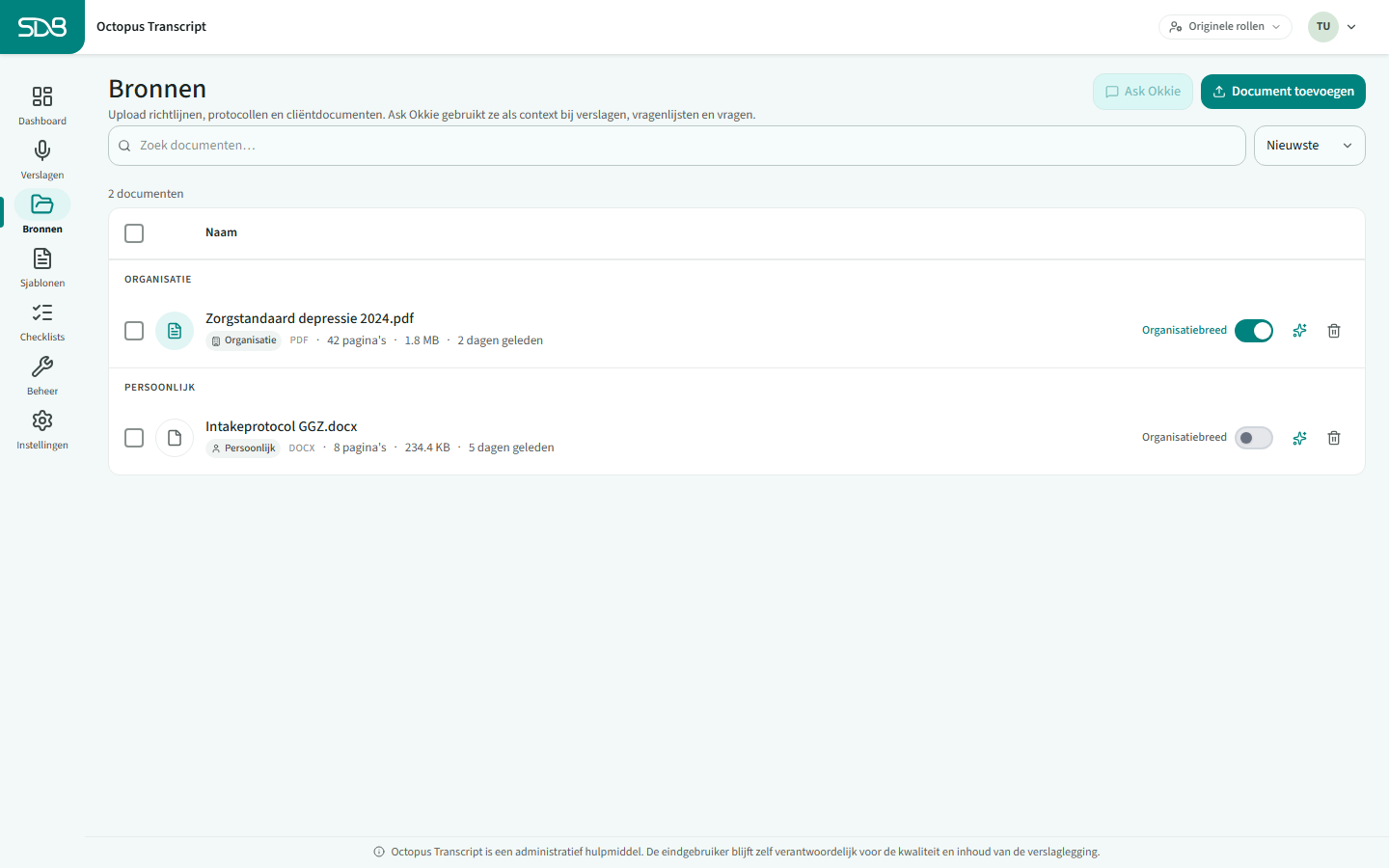This screenshot has width=1389, height=868.
Task: Select Bronnen folder item in sidebar
Action: 42,213
